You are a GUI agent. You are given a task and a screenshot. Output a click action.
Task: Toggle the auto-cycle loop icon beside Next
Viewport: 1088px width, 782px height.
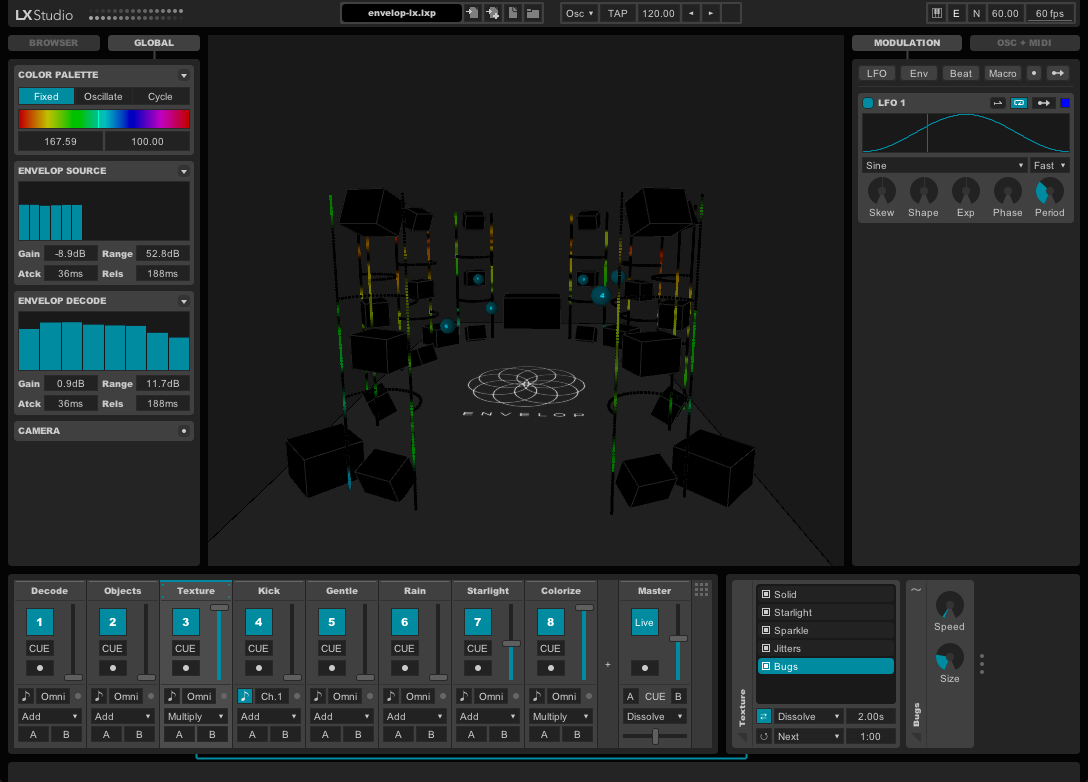pyautogui.click(x=764, y=736)
